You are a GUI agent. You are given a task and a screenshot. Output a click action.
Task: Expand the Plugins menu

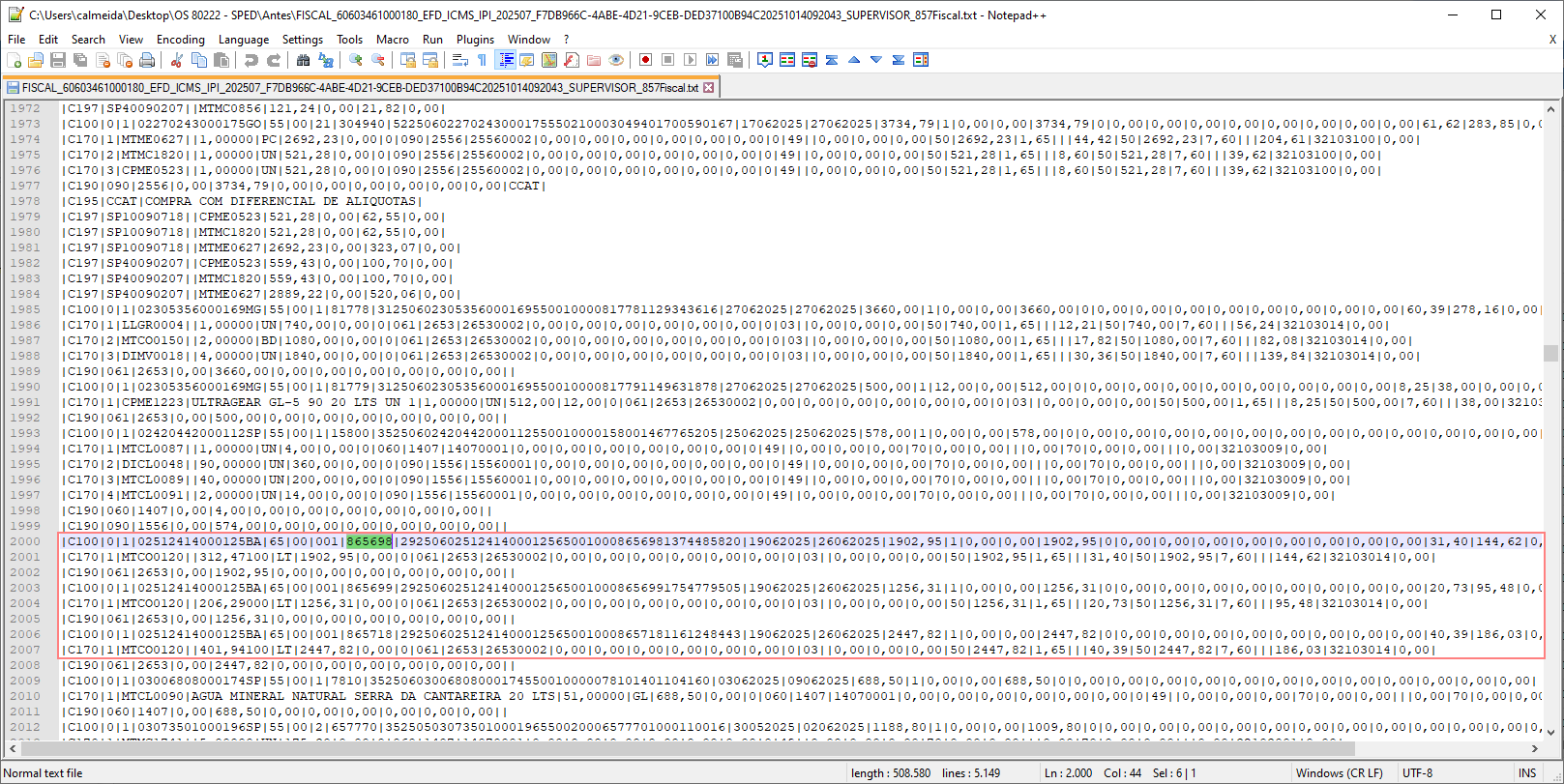point(475,40)
